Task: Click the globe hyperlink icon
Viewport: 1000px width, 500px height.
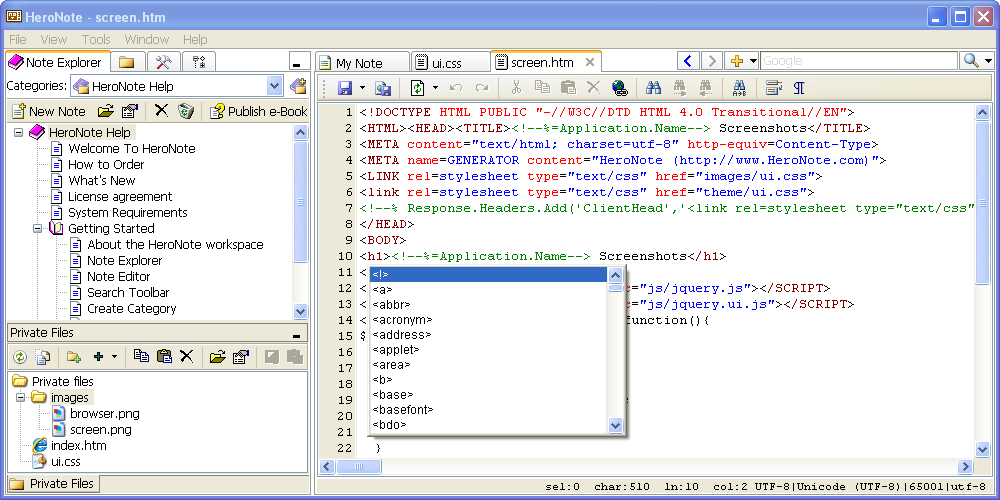Action: click(x=619, y=87)
